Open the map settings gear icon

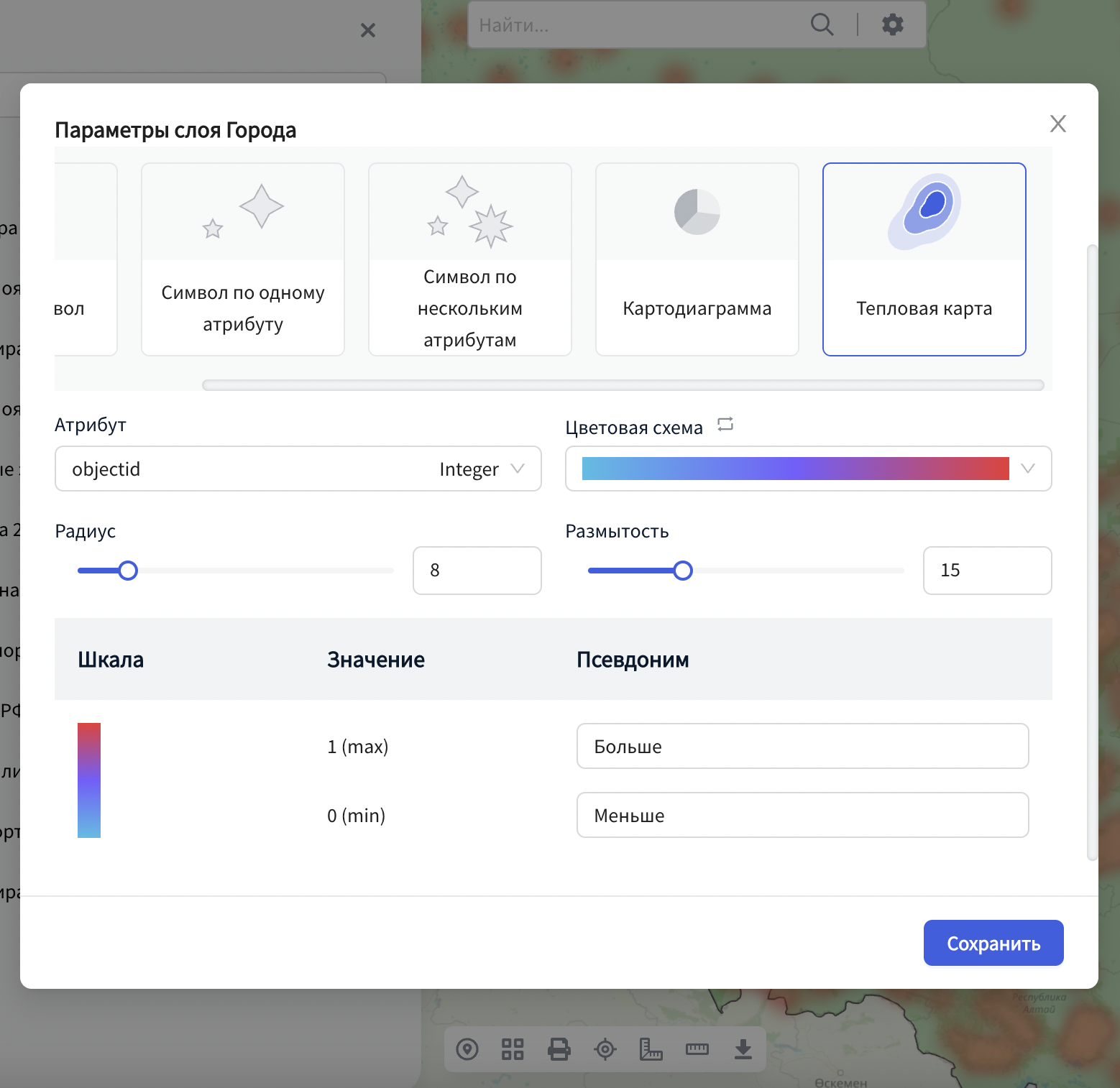click(x=892, y=24)
